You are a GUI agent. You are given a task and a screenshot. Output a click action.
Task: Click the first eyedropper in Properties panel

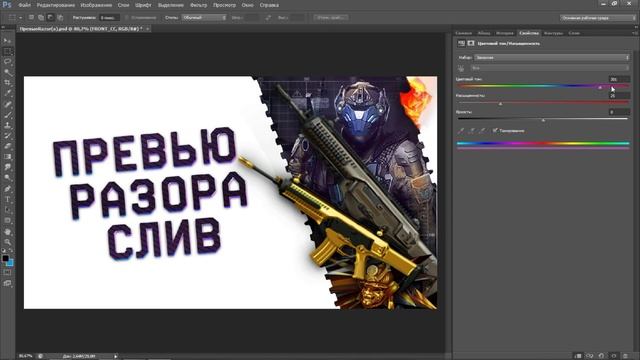tap(461, 131)
